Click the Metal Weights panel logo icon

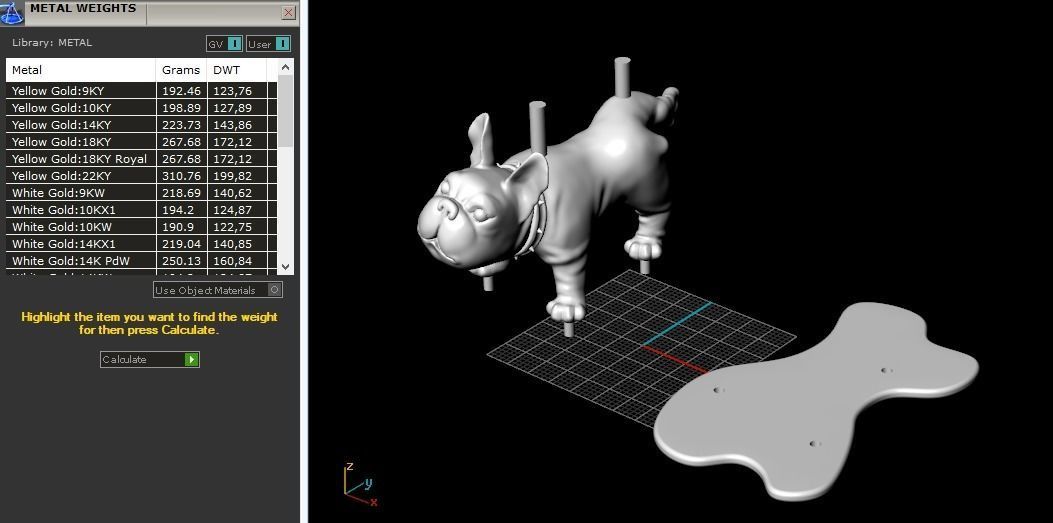pos(12,11)
